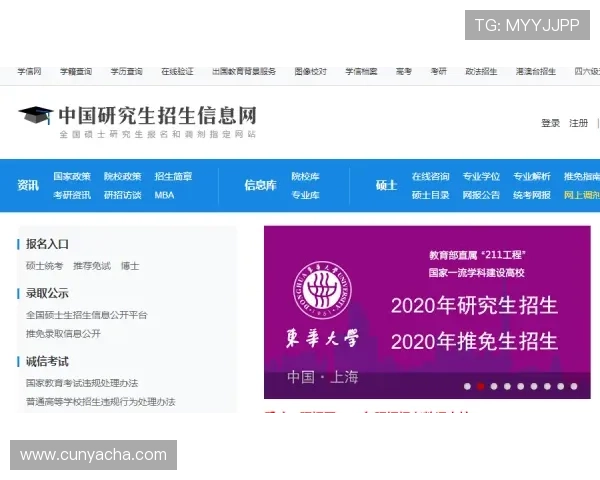Open 统考网报 nav item
The width and height of the screenshot is (600, 480).
click(x=532, y=195)
